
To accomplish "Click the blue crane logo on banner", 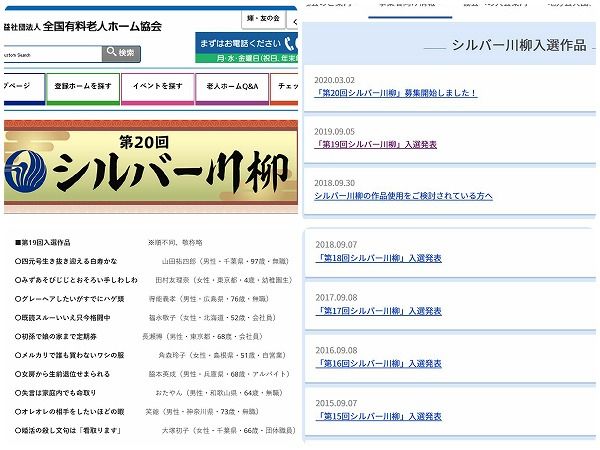I will 25,171.
